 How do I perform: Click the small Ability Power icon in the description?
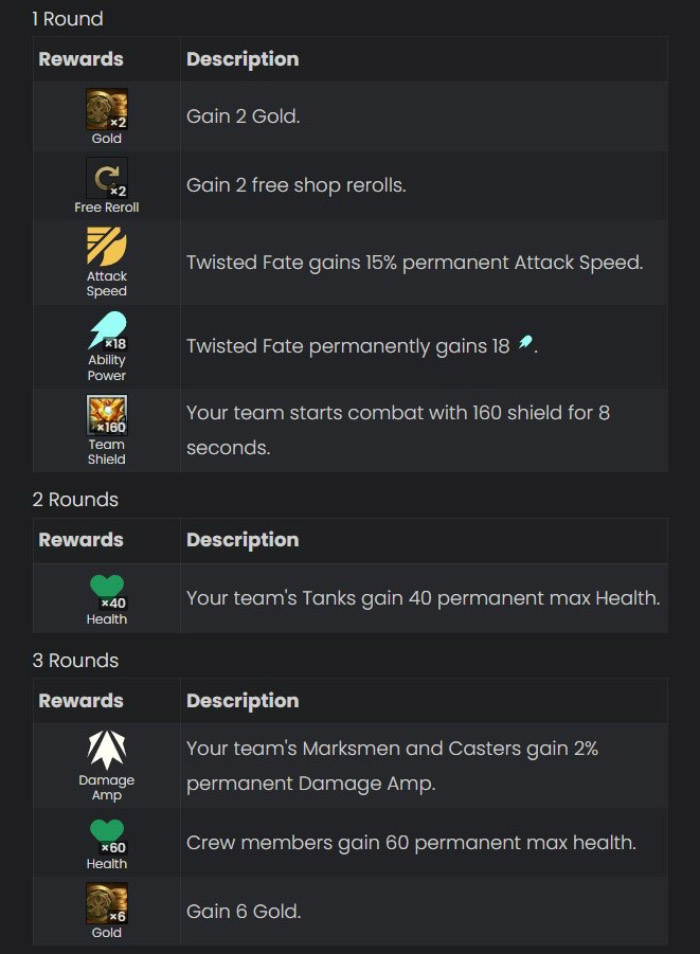pos(525,345)
